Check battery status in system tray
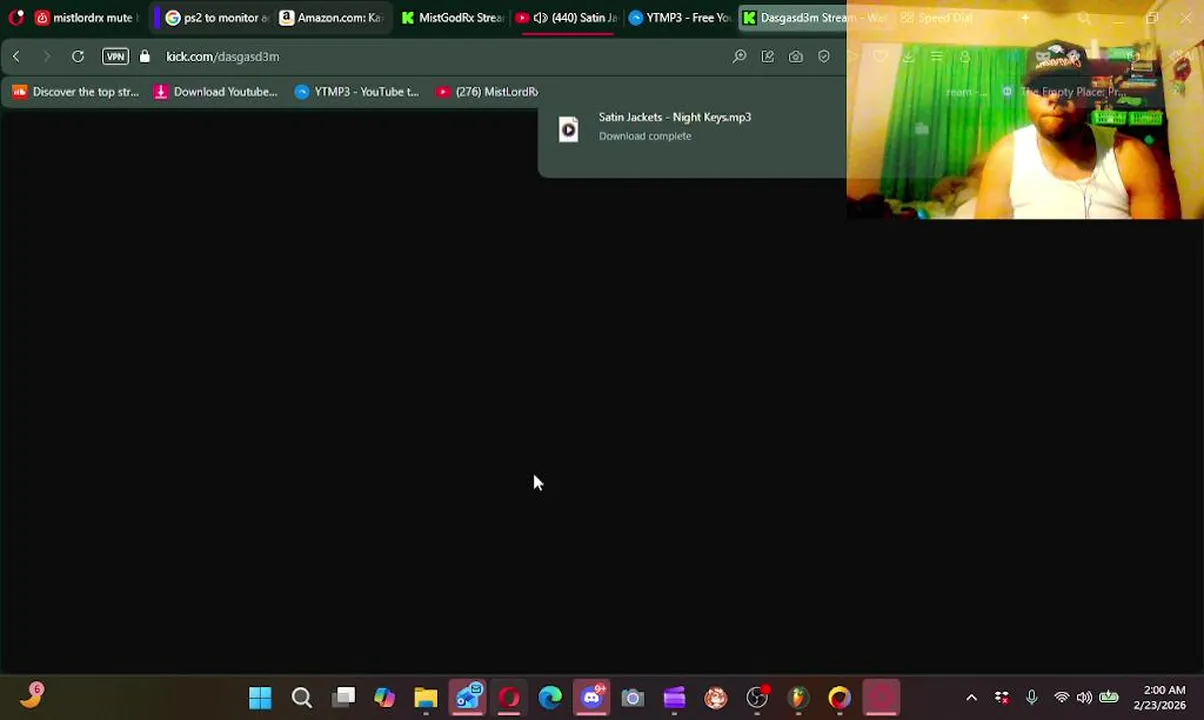This screenshot has width=1204, height=720. pos(1109,698)
